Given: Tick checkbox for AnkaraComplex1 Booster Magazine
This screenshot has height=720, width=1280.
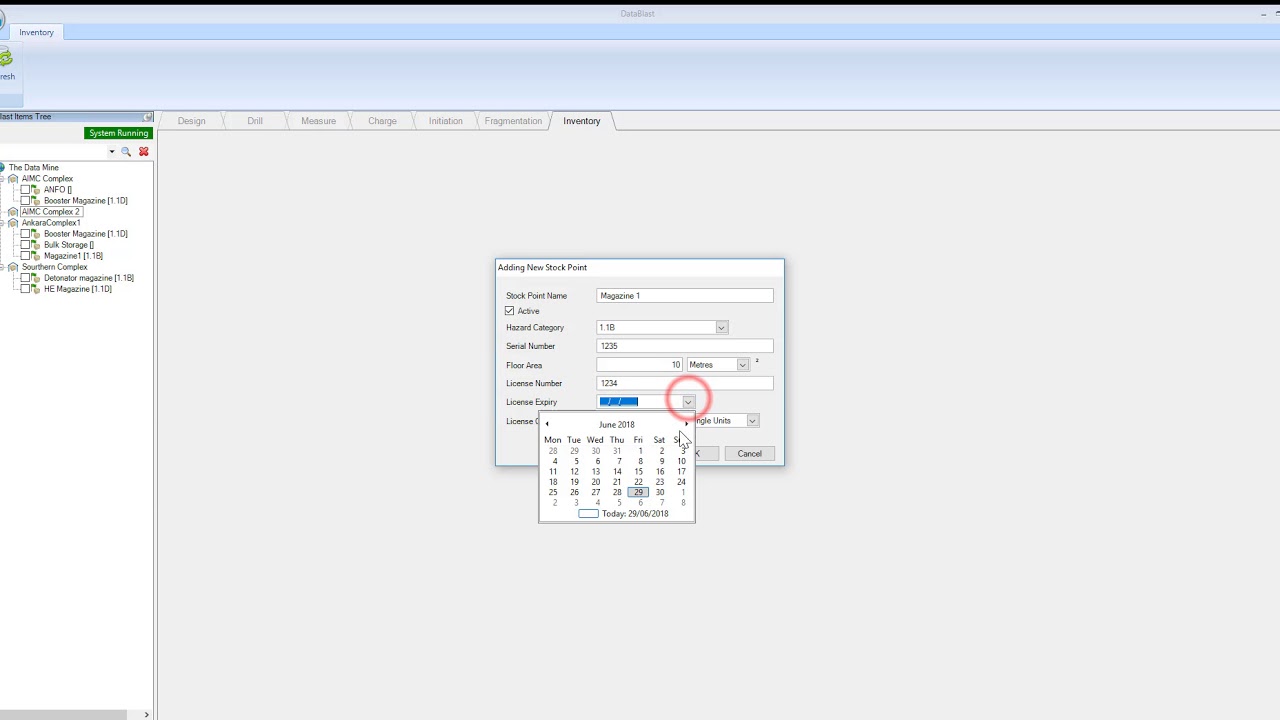Looking at the screenshot, I should point(26,234).
